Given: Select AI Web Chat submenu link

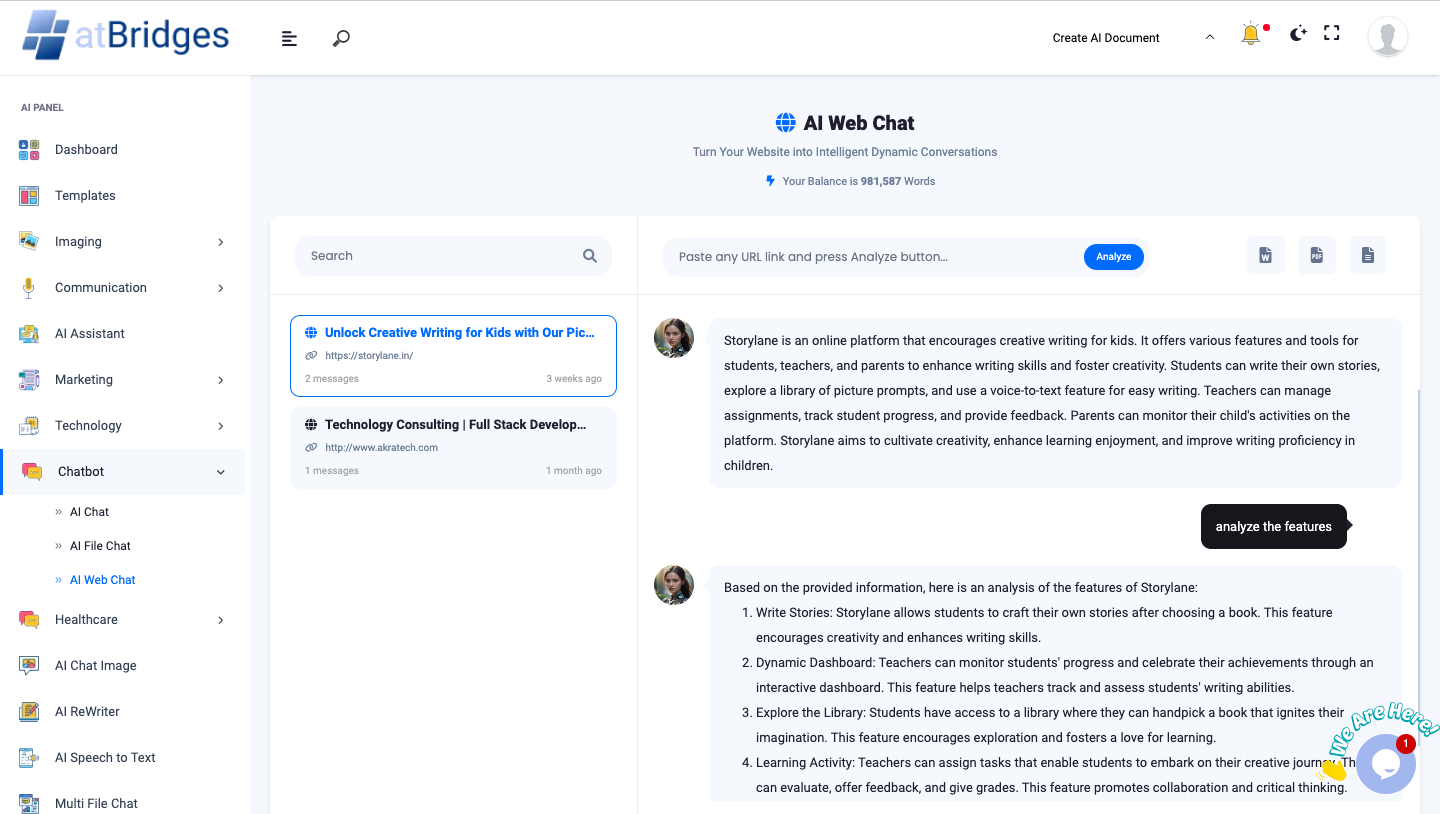Looking at the screenshot, I should click(102, 580).
